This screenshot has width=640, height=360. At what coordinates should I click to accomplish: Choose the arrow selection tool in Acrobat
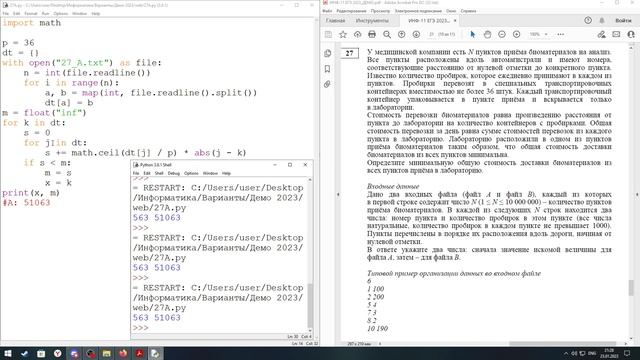(473, 35)
